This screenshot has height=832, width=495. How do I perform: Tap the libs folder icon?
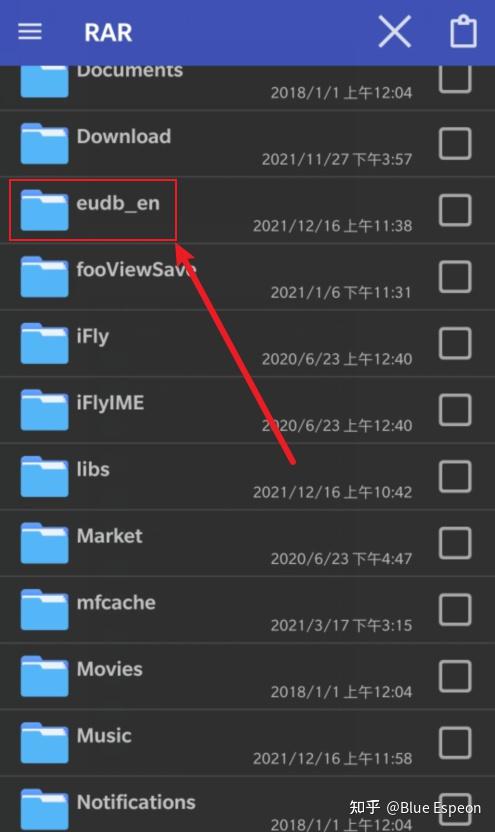[x=44, y=476]
